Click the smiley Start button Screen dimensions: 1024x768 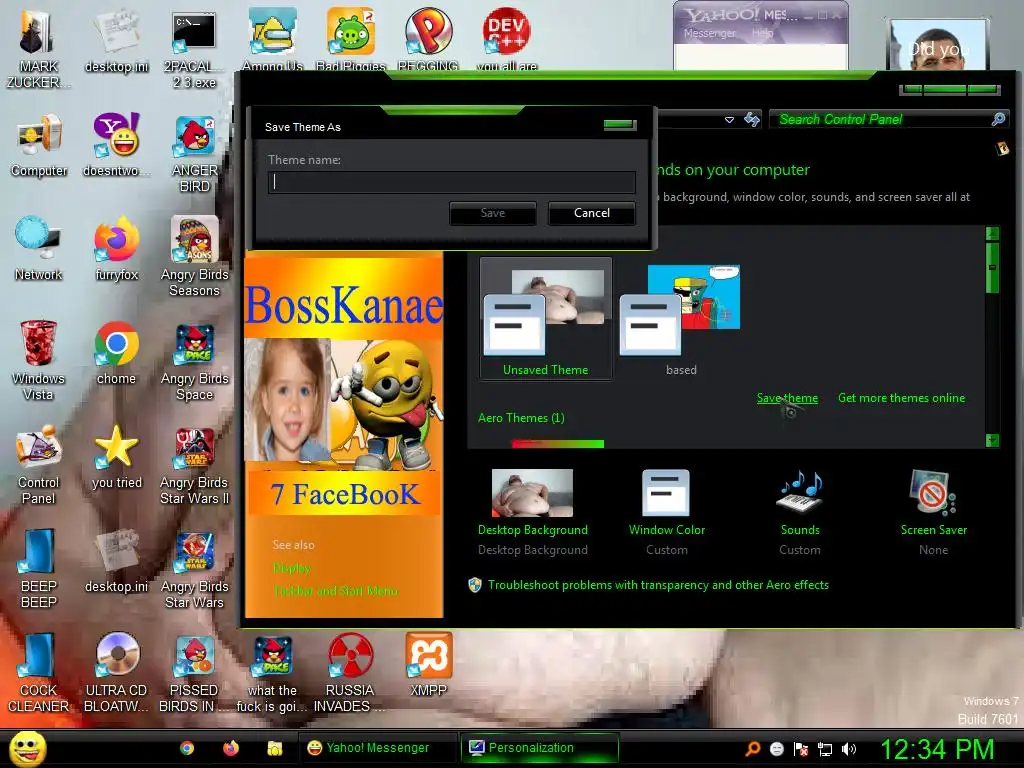[x=27, y=748]
